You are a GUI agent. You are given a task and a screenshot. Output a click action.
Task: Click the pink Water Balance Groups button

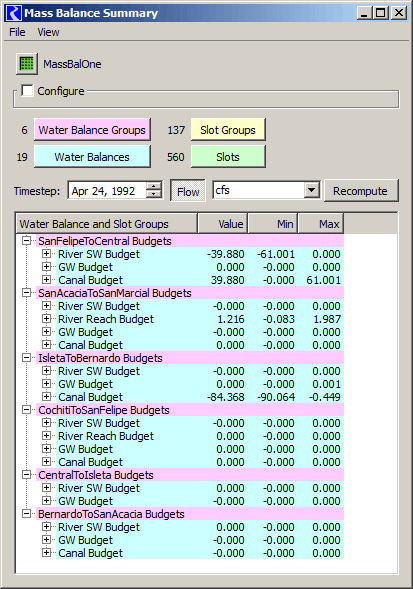point(92,130)
